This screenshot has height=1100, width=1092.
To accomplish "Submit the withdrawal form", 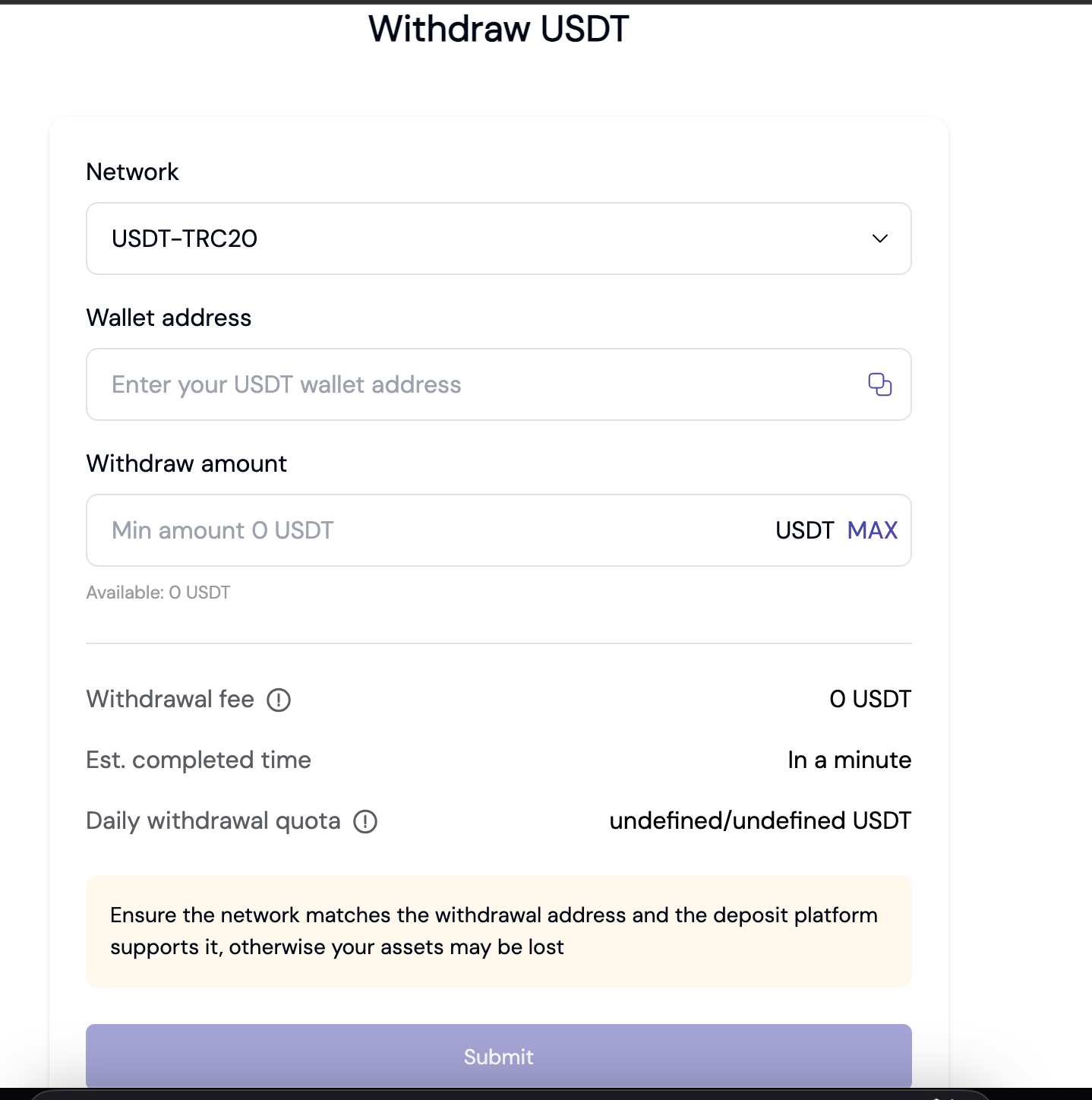I will [498, 1056].
